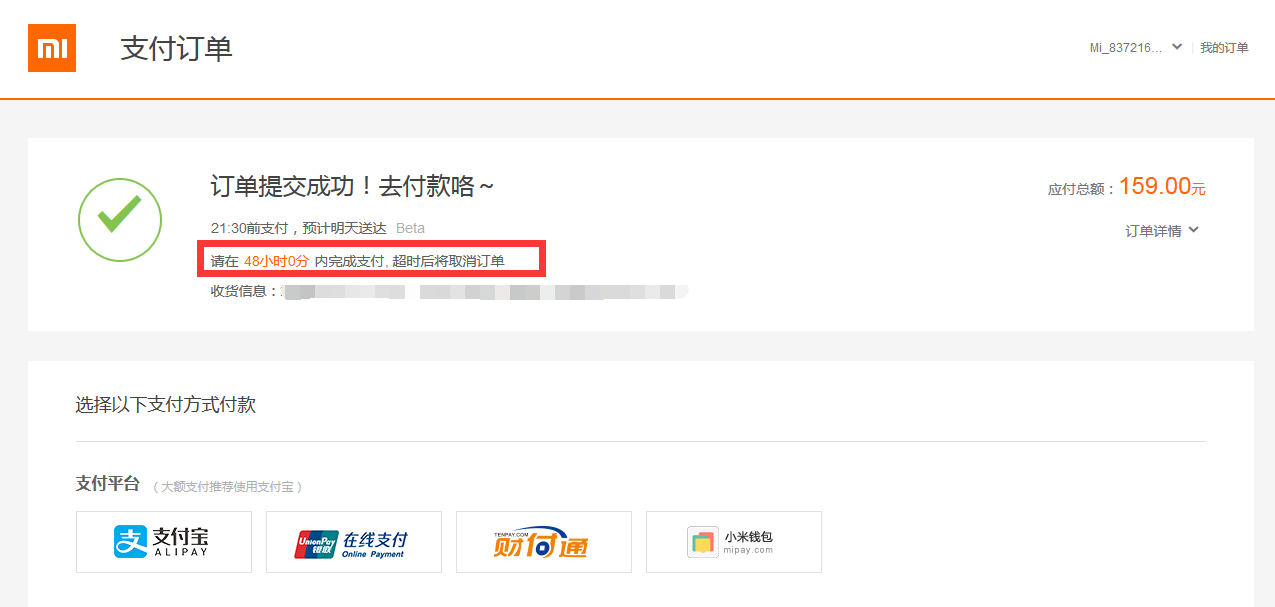The height and width of the screenshot is (607, 1275).
Task: Choose the 支付宝 ALIPAY payment option
Action: [x=164, y=542]
